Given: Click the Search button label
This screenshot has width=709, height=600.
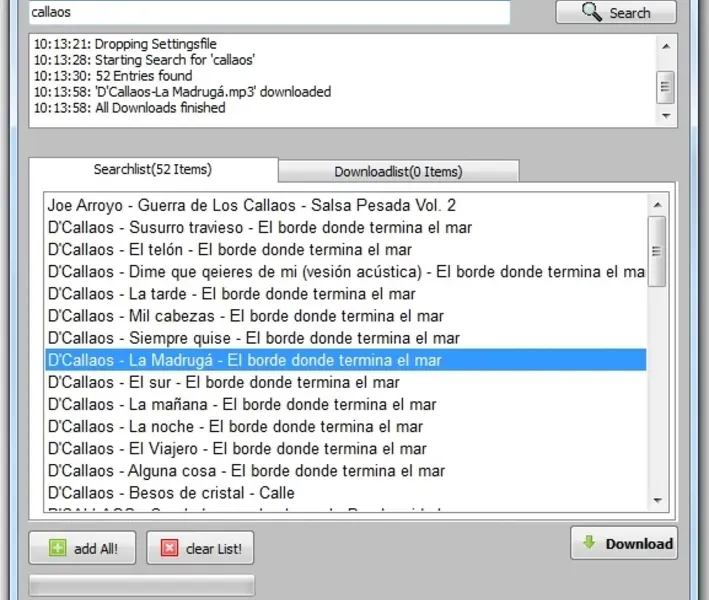Looking at the screenshot, I should (x=630, y=13).
